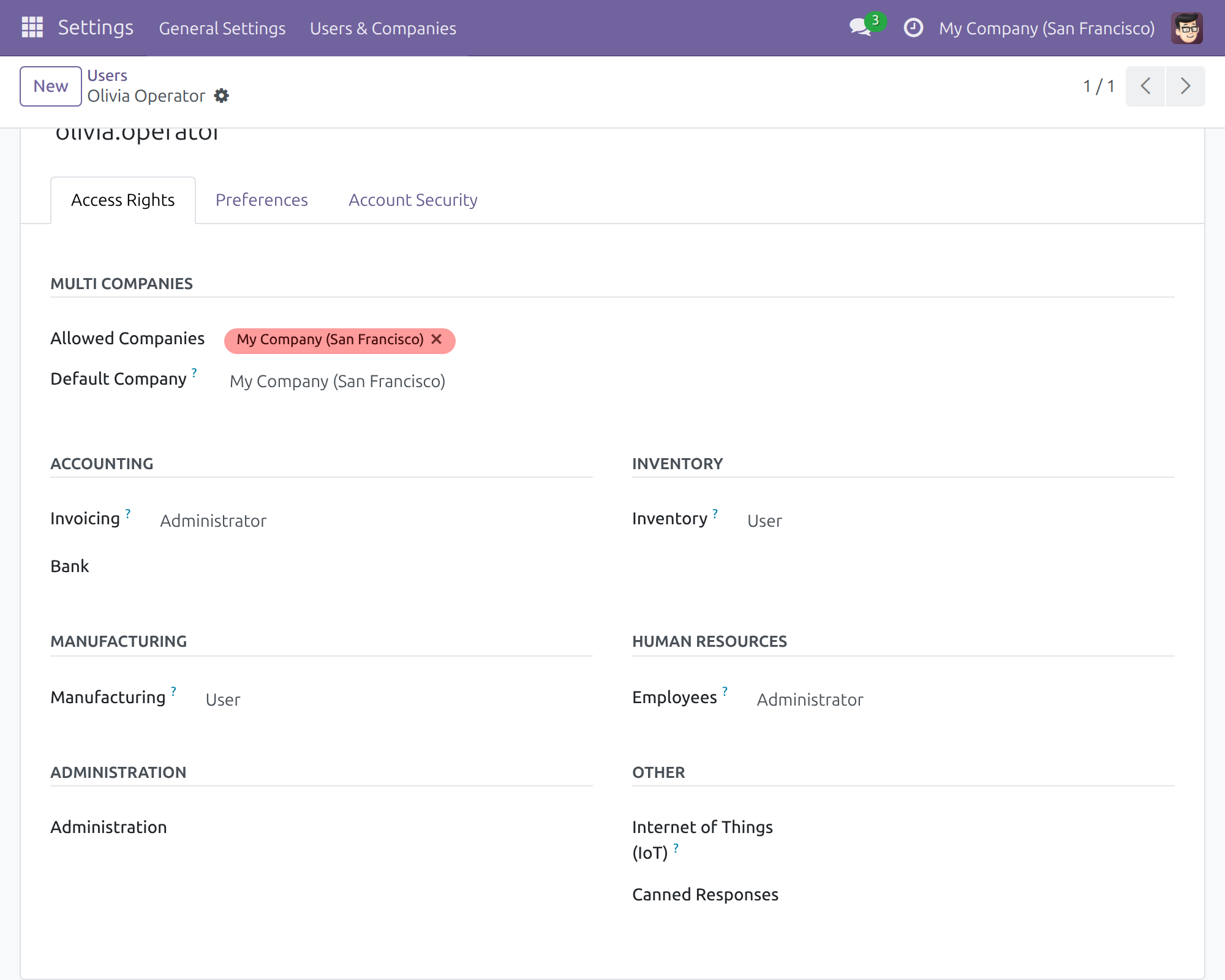The image size is (1225, 980).
Task: Open General Settings menu
Action: (x=222, y=28)
